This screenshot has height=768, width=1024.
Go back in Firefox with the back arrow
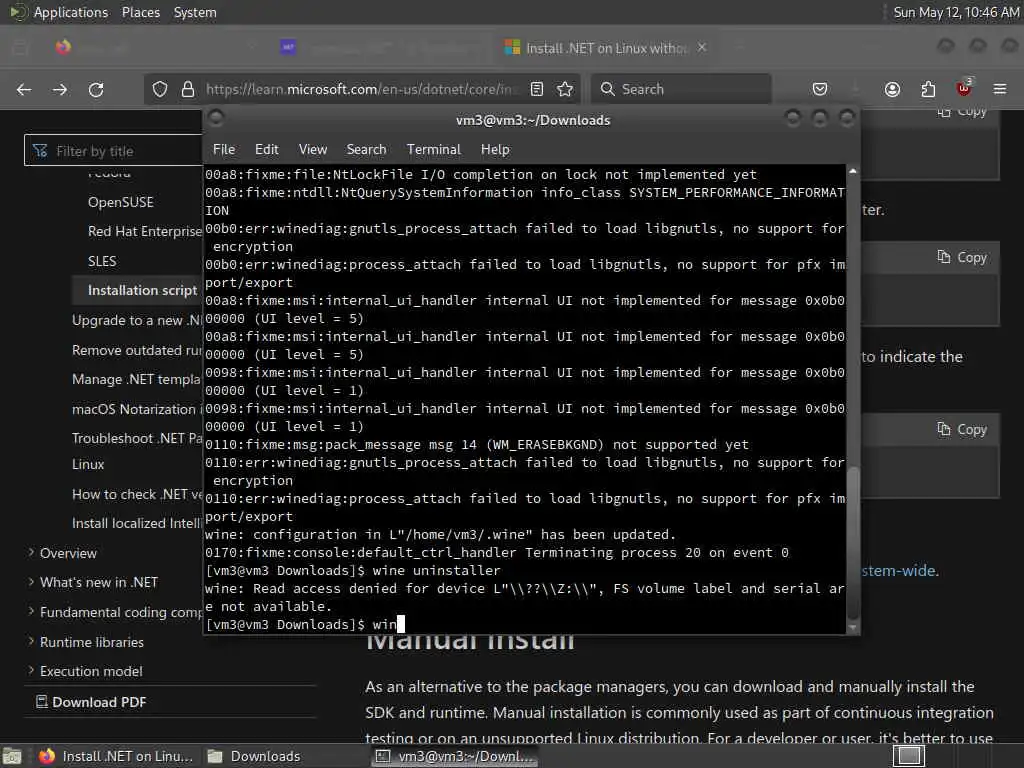[x=24, y=89]
